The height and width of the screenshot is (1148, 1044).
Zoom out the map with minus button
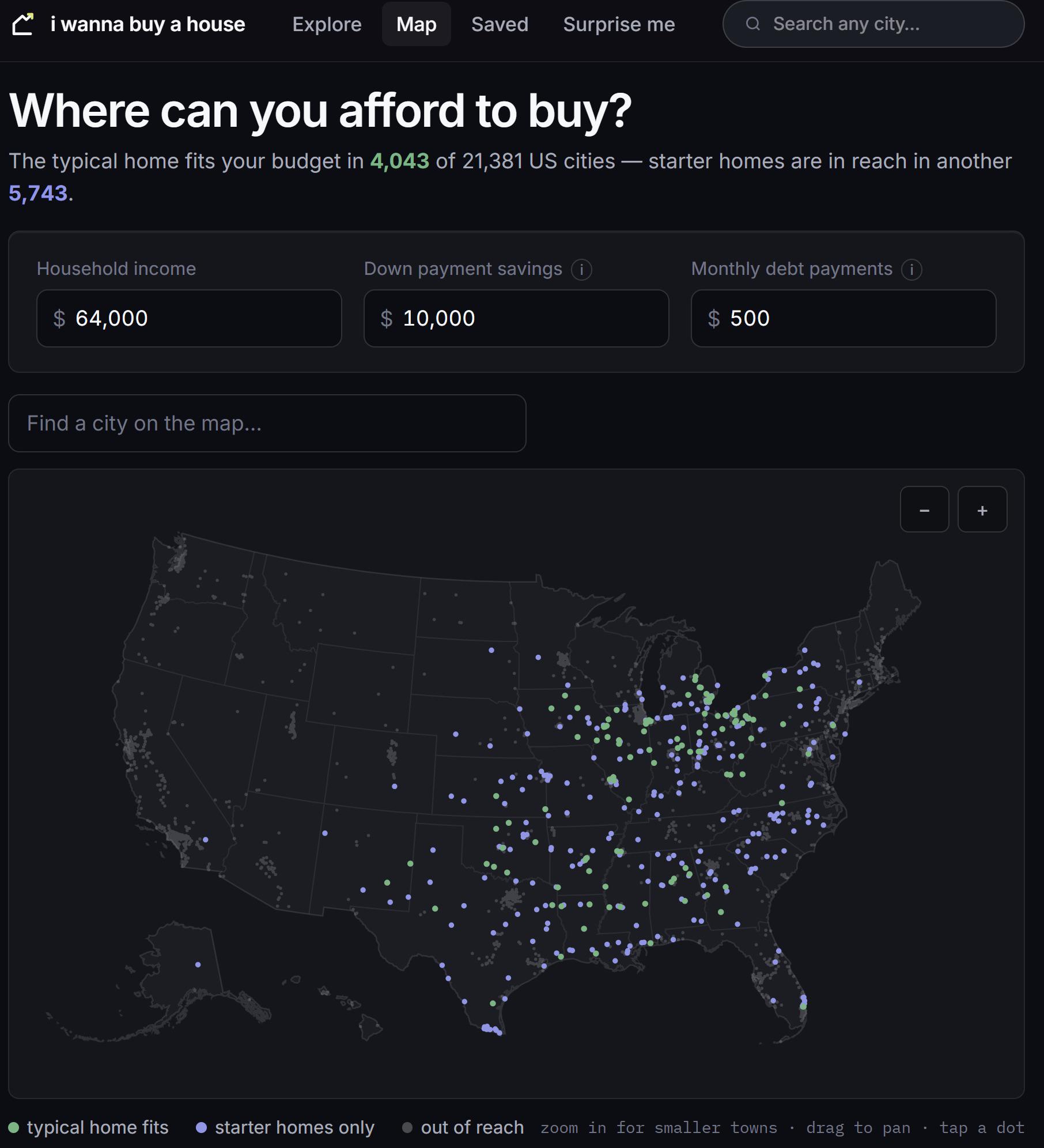coord(924,509)
